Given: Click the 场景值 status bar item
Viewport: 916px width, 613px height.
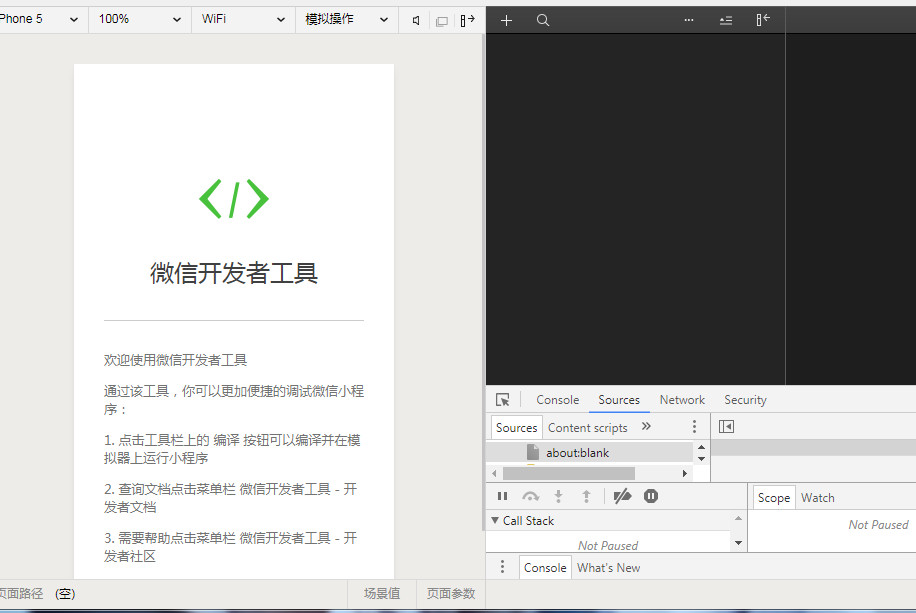Looking at the screenshot, I should tap(382, 594).
